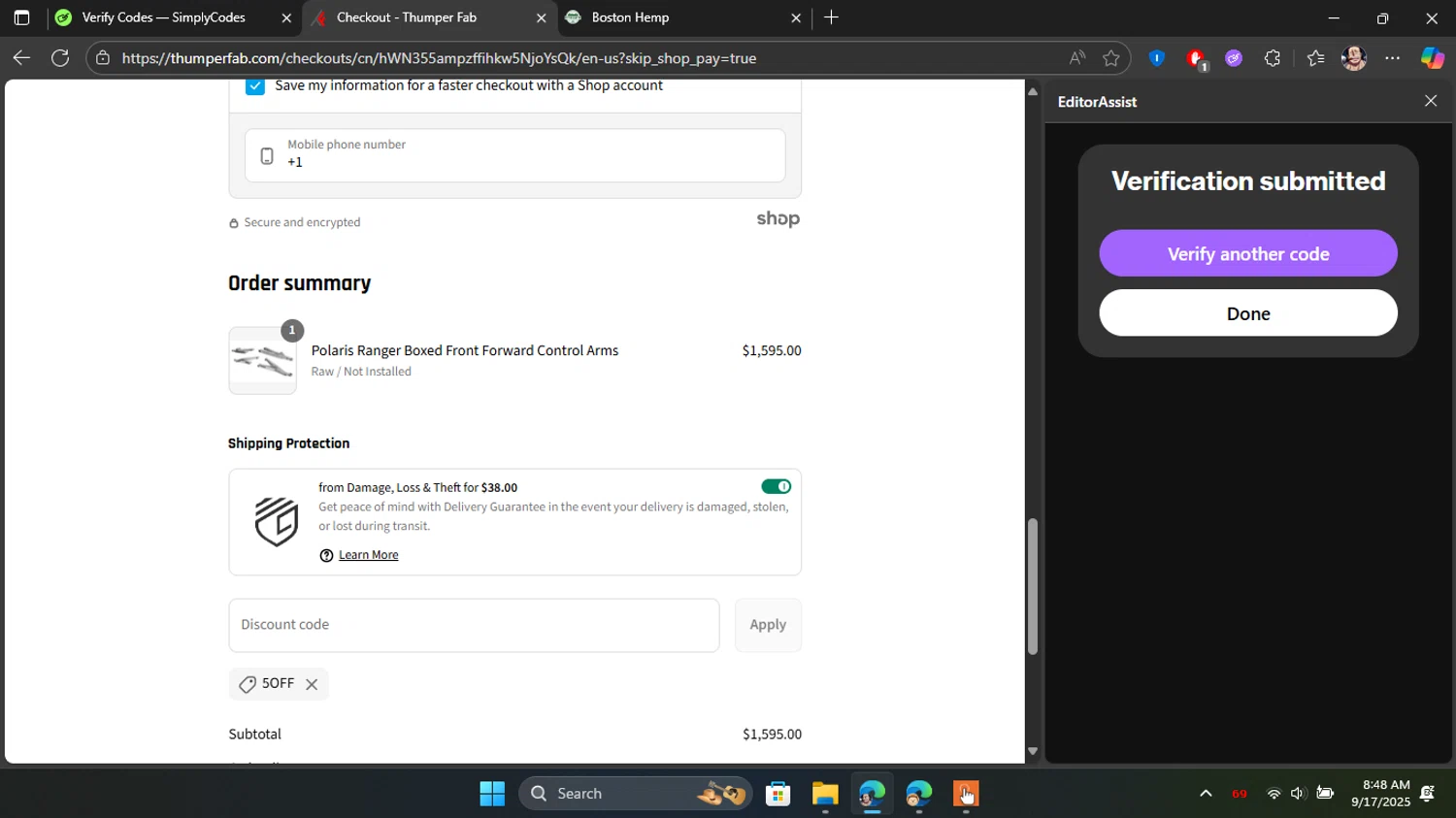Open the notification bell icon
This screenshot has height=818, width=1456.
tap(1428, 794)
